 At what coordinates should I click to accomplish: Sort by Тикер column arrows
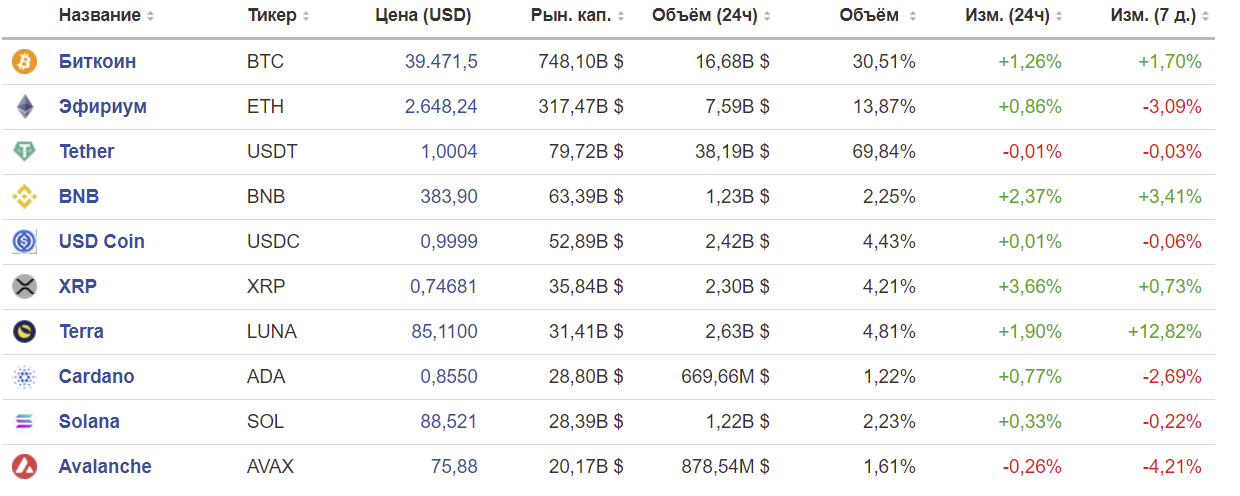pyautogui.click(x=306, y=17)
